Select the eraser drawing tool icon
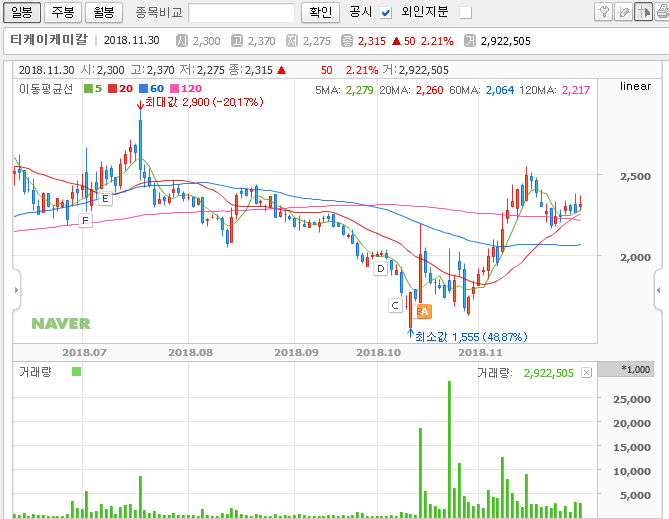The width and height of the screenshot is (669, 519). (x=623, y=12)
